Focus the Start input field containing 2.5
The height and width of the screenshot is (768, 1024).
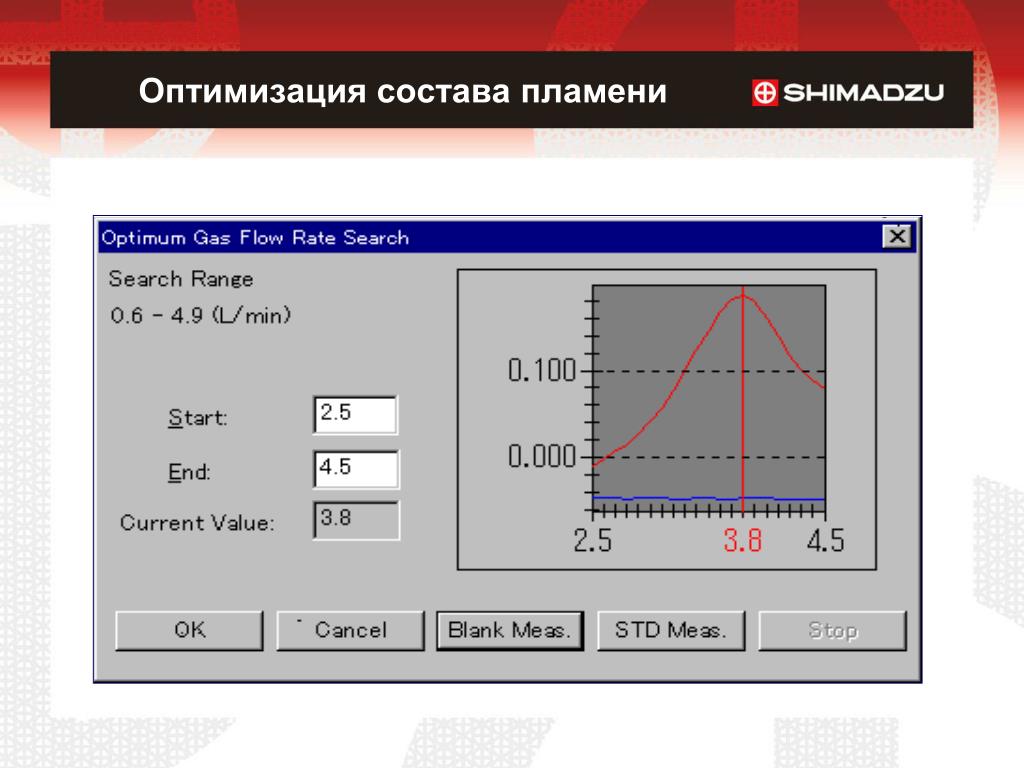tap(355, 414)
